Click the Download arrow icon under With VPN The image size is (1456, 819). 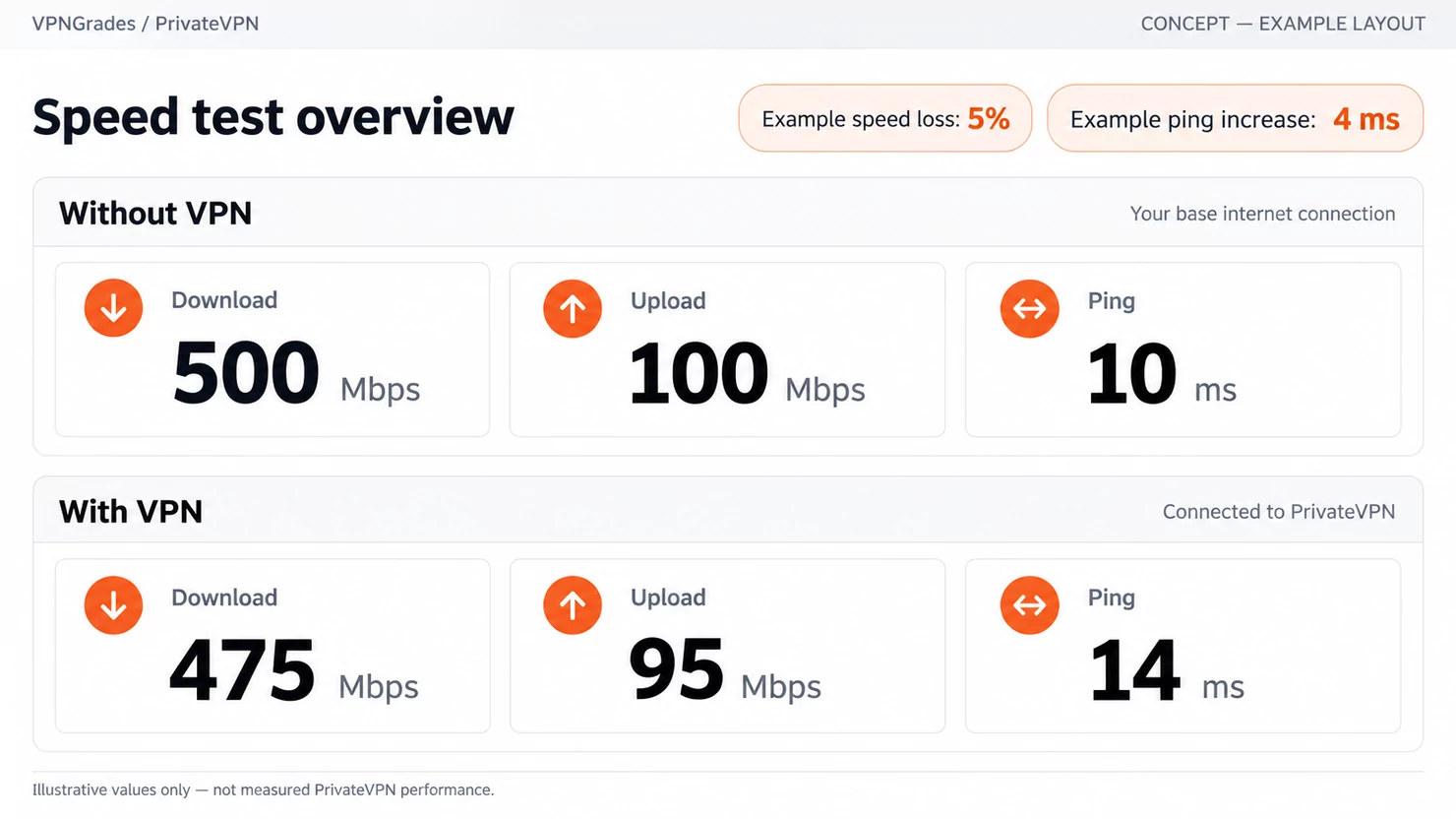click(114, 605)
